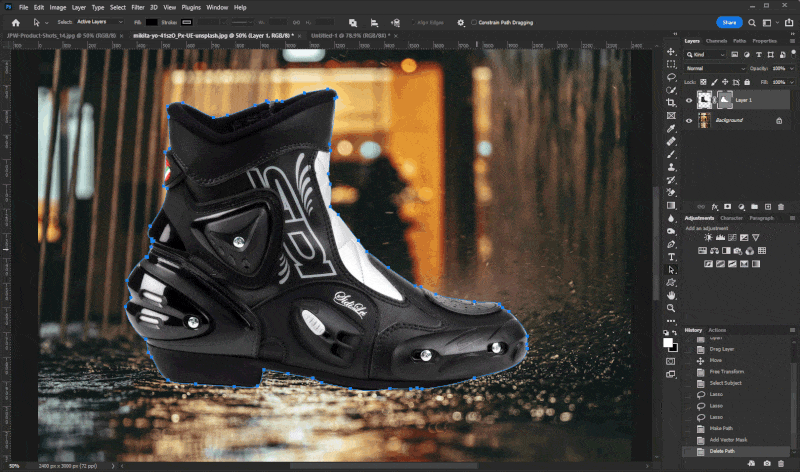Select the Zoom tool in toolbar
This screenshot has width=800, height=472.
pyautogui.click(x=671, y=308)
